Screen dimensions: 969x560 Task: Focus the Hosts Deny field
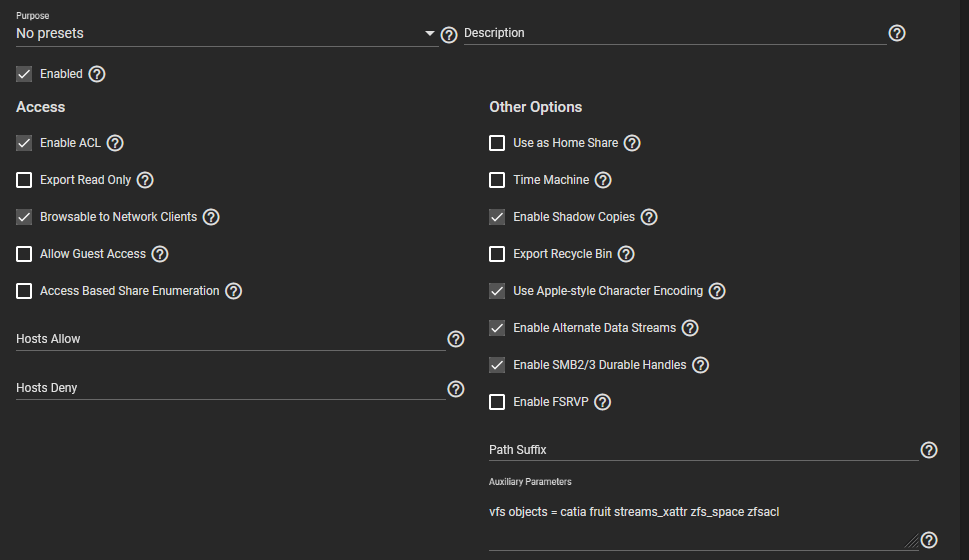(x=231, y=388)
